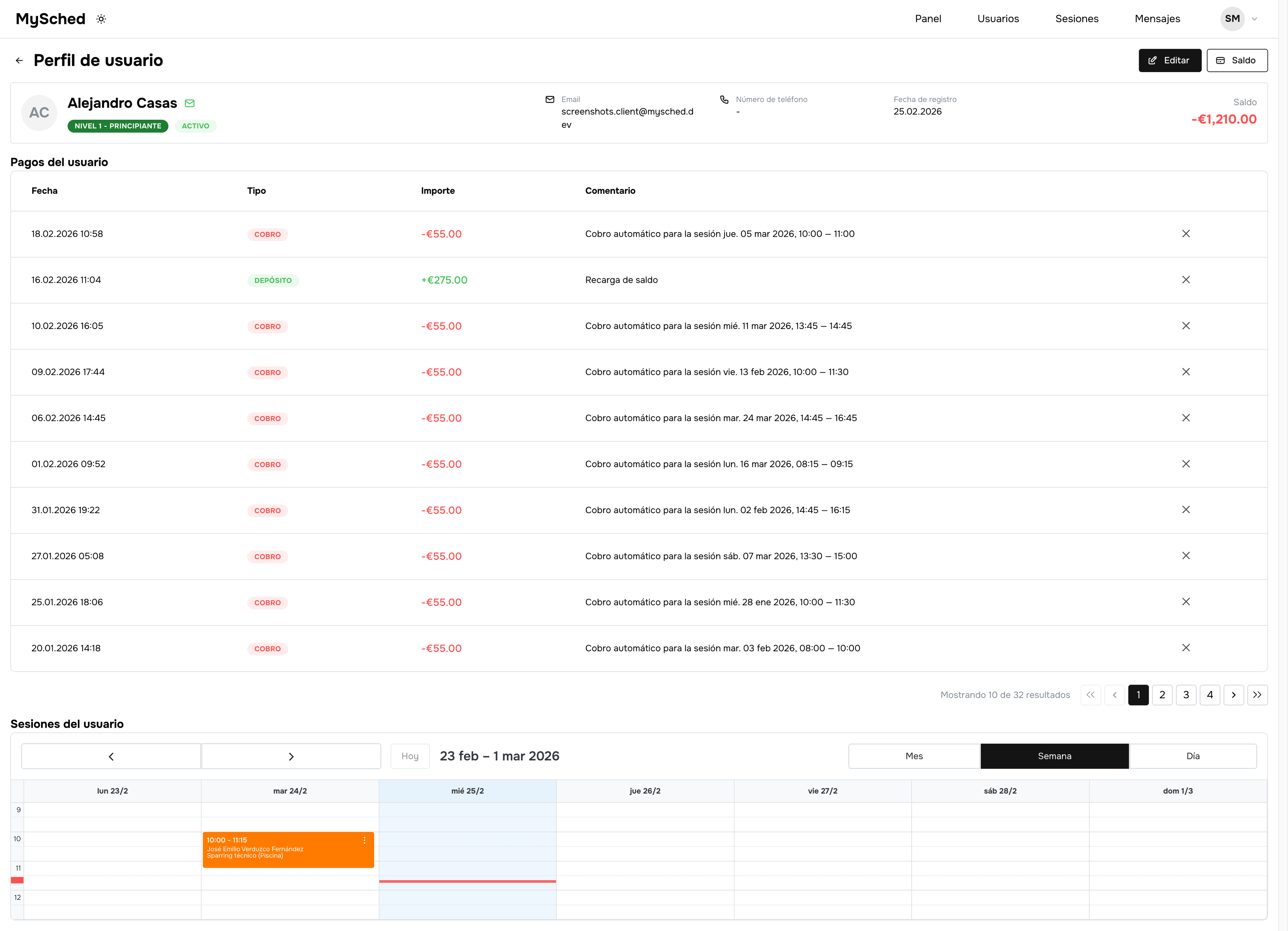
Task: Switch calendar to Mes view
Action: [x=914, y=756]
